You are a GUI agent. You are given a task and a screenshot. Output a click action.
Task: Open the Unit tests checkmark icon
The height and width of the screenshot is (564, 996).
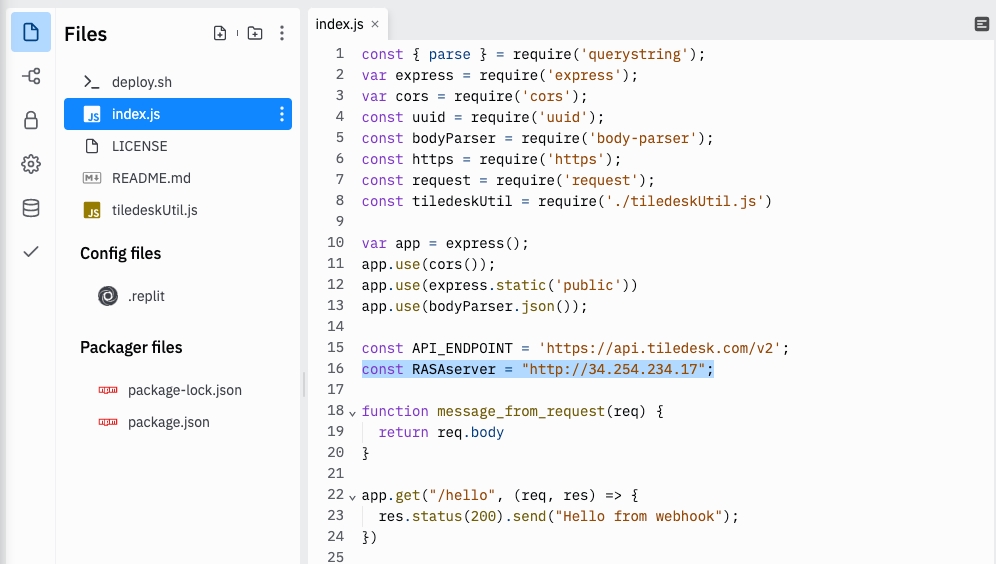click(x=30, y=252)
